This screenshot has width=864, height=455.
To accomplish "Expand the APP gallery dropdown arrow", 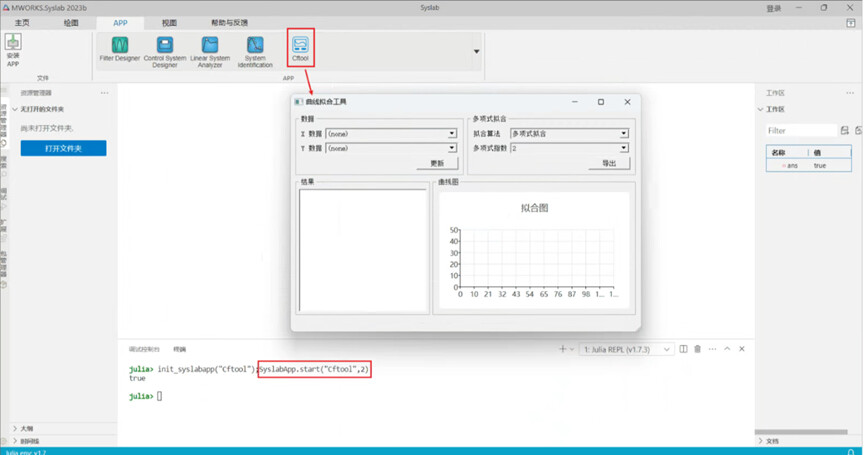I will 477,52.
